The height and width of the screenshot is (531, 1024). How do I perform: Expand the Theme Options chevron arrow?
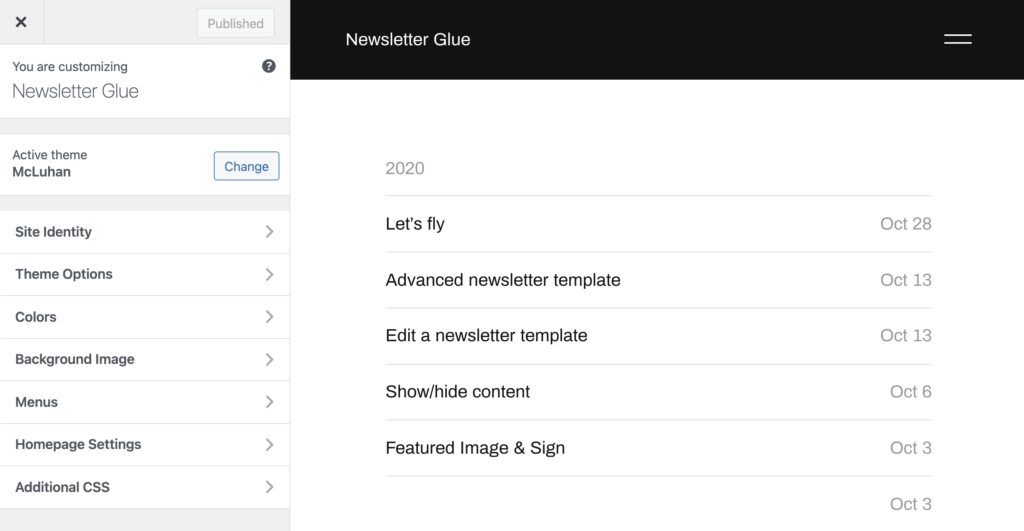269,274
